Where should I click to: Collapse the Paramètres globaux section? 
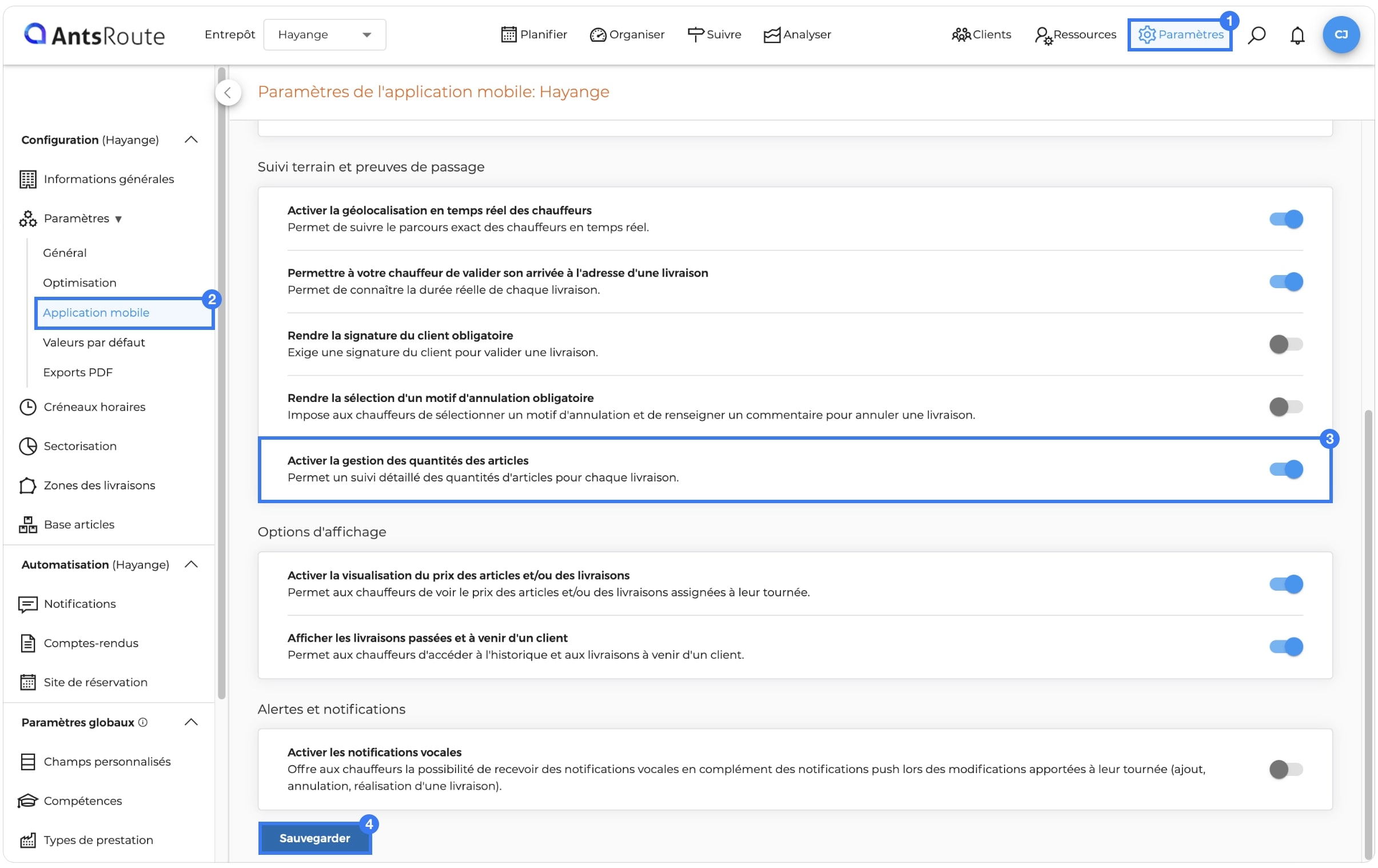pyautogui.click(x=191, y=723)
